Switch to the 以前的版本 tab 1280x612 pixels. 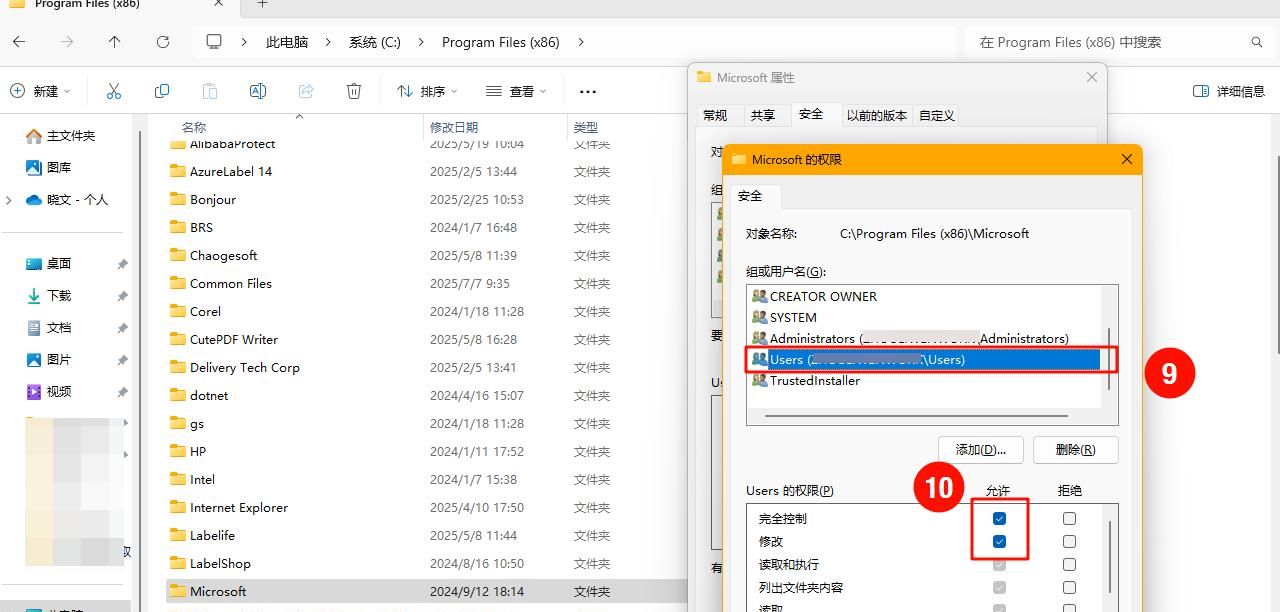click(x=877, y=115)
